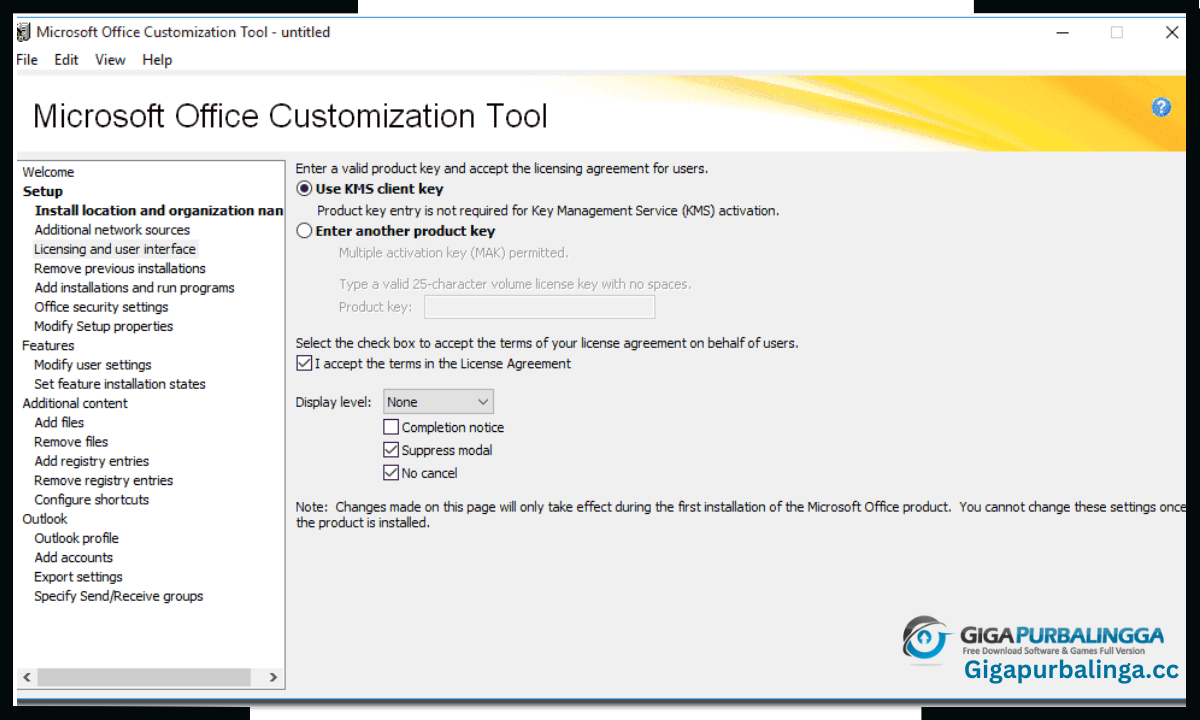1200x720 pixels.
Task: Go to Configure shortcuts page
Action: 91,500
